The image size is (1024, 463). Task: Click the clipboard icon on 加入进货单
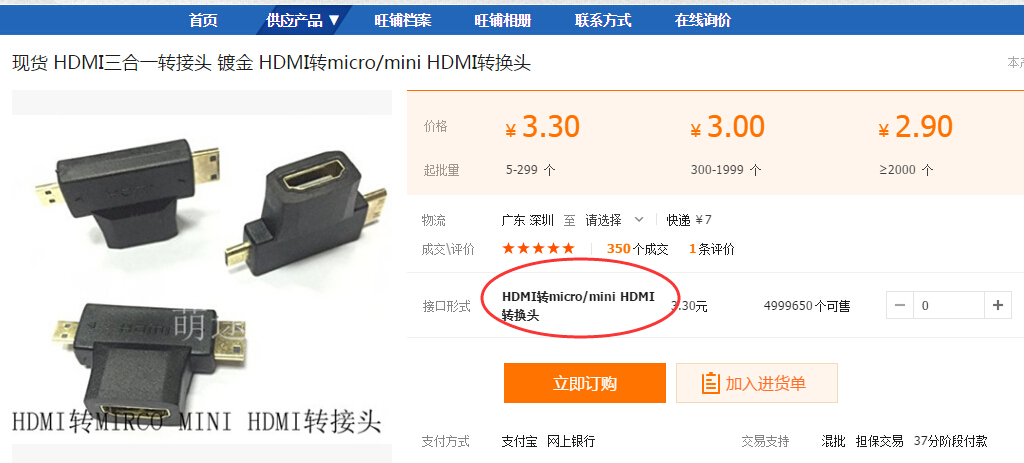coord(710,383)
